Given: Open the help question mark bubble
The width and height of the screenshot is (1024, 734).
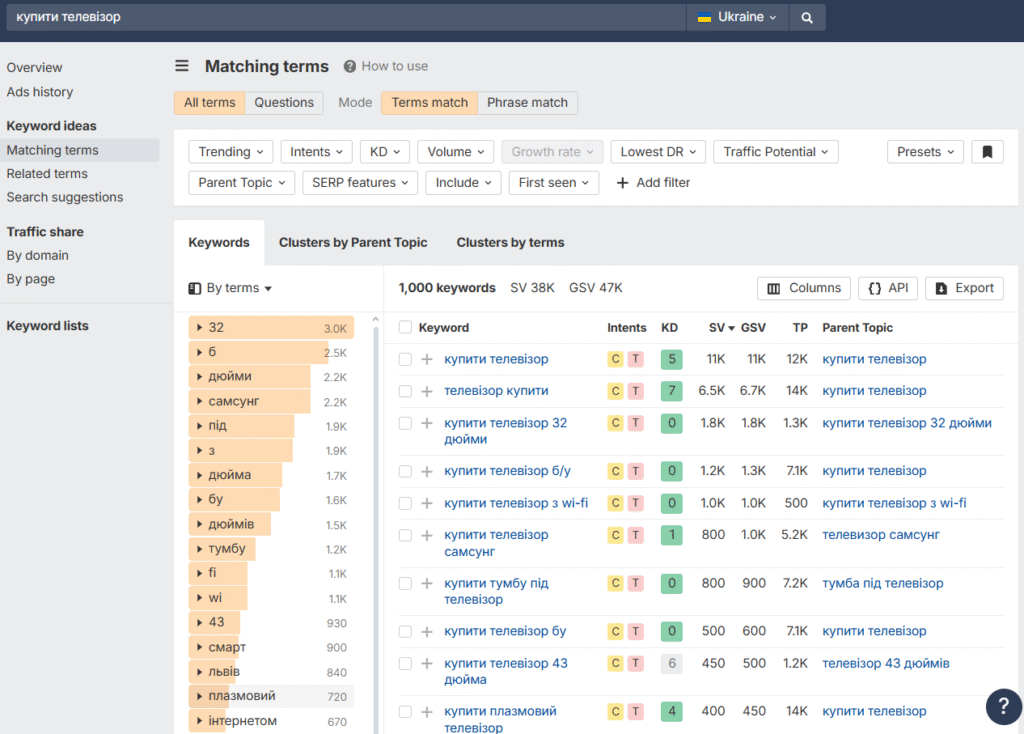Looking at the screenshot, I should point(1003,706).
